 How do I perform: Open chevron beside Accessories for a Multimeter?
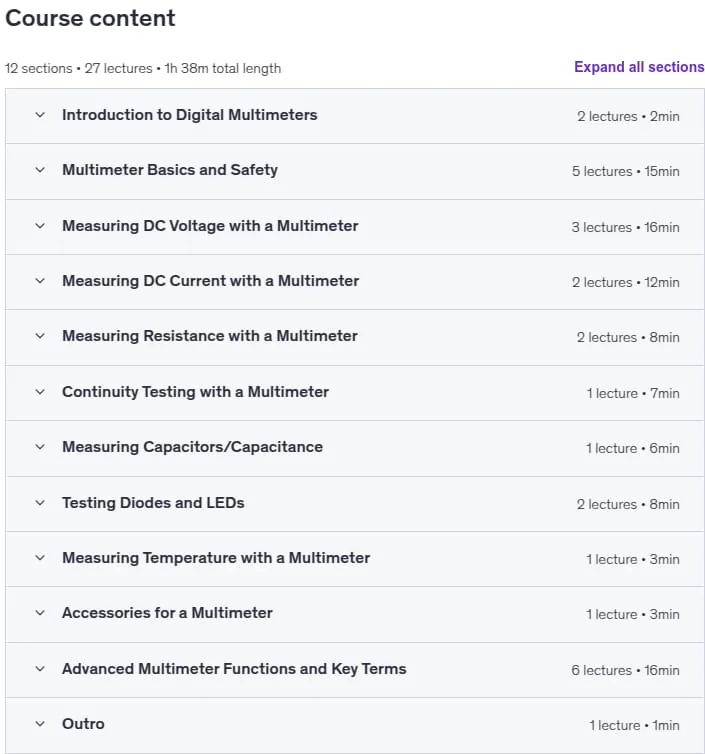pyautogui.click(x=40, y=613)
